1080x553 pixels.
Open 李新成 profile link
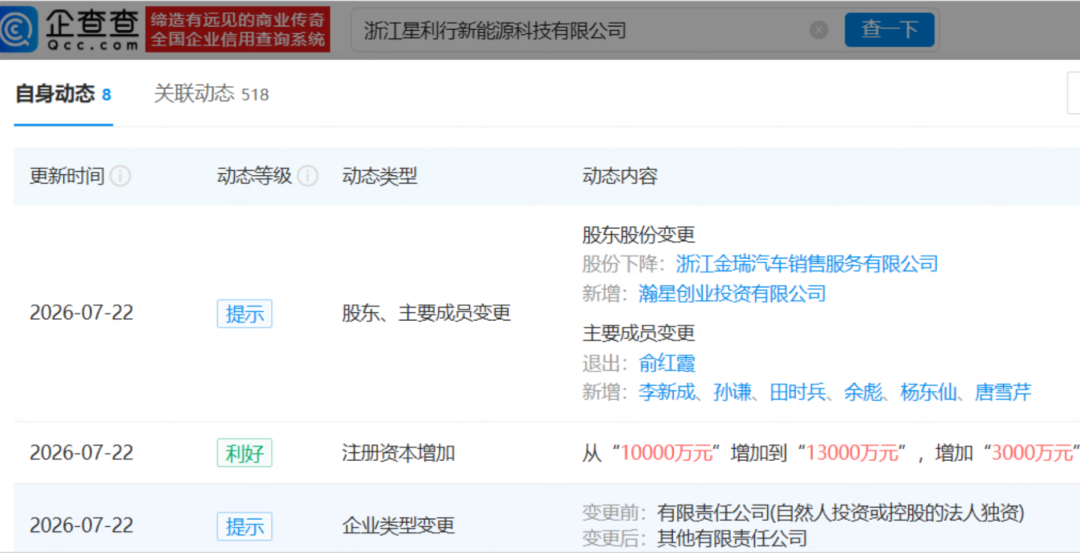[x=667, y=393]
